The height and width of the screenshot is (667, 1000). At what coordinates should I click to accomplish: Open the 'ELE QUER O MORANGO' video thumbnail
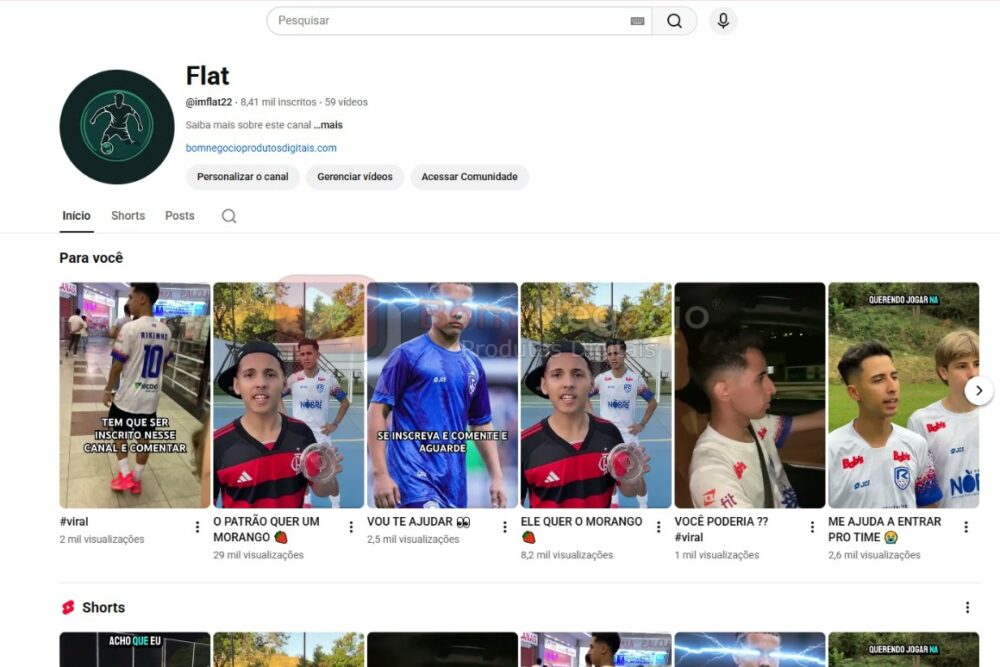click(596, 393)
